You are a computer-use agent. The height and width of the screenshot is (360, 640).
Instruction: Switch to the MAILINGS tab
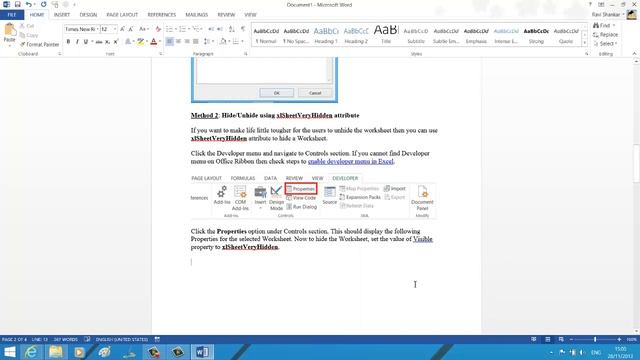click(x=197, y=15)
